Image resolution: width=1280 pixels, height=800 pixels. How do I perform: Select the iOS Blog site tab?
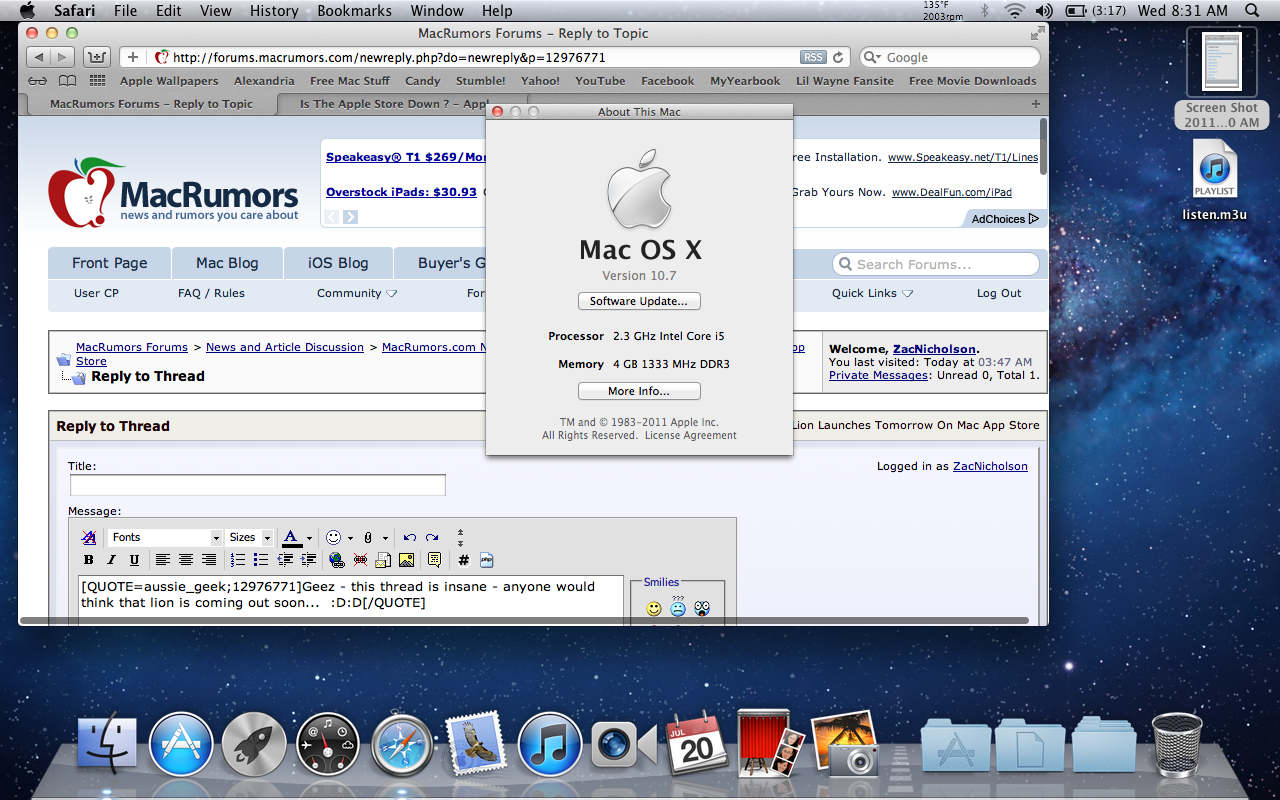338,263
